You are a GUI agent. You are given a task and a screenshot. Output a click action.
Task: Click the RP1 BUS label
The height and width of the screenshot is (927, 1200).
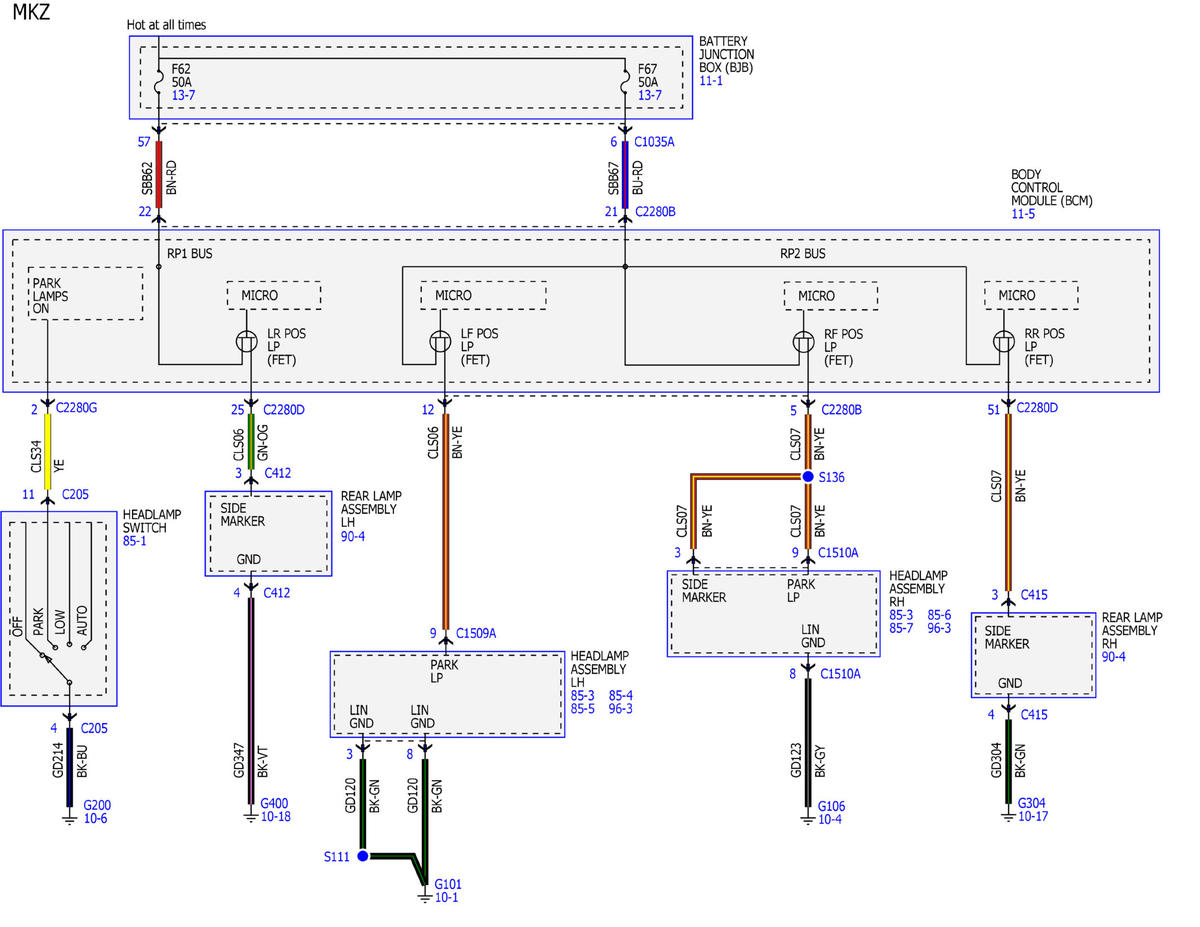click(190, 253)
